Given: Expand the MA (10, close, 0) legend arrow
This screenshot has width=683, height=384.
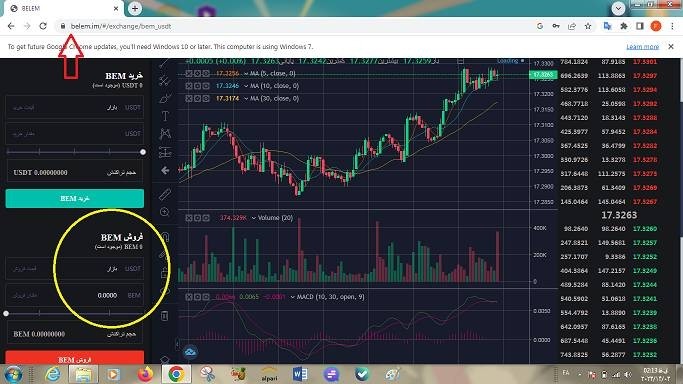Looking at the screenshot, I should pos(246,86).
